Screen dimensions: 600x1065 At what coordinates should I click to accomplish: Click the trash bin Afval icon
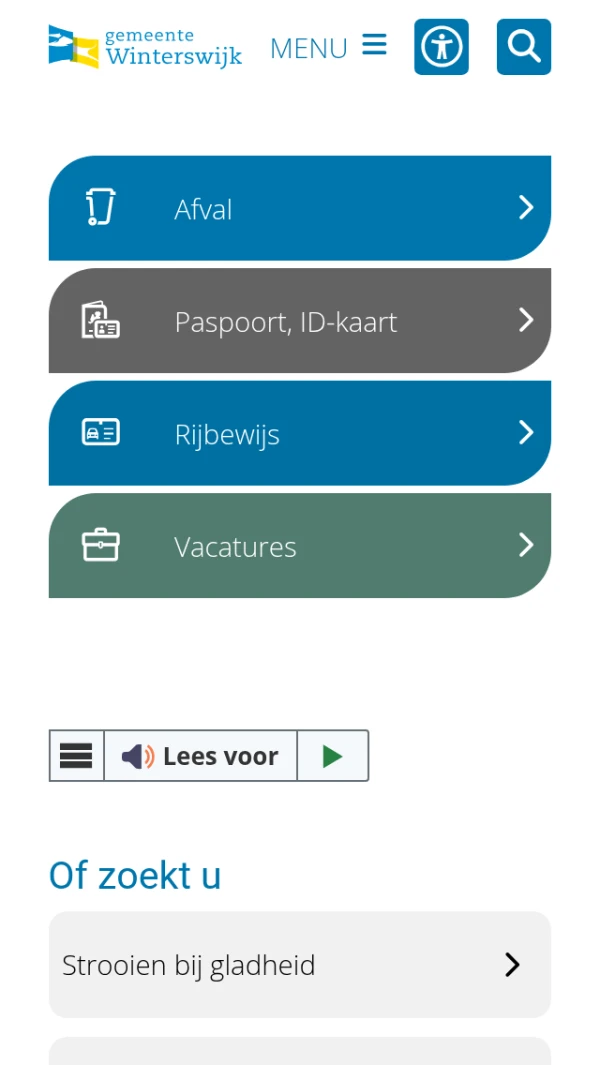[100, 208]
